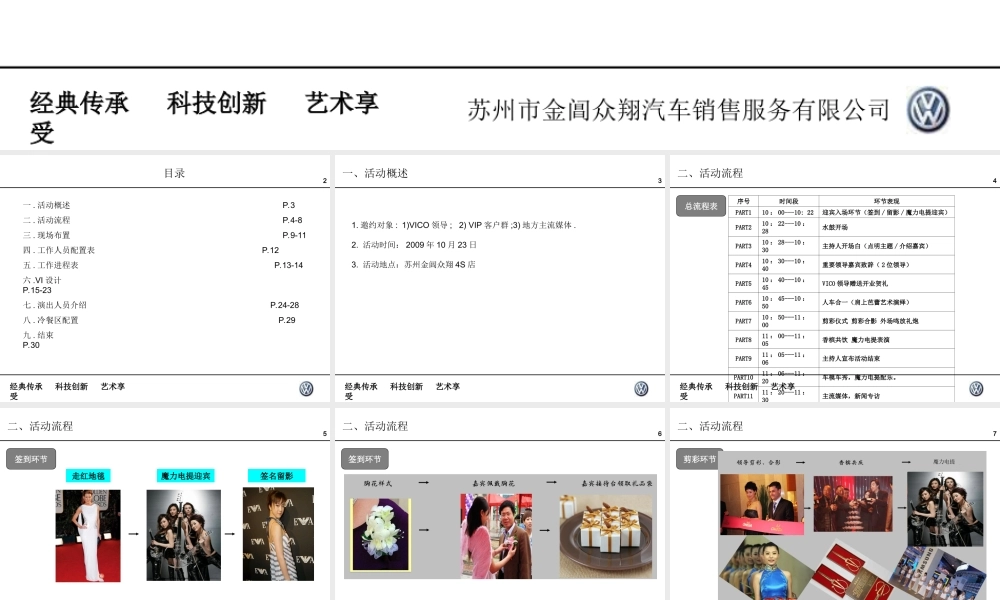The image size is (1000, 600).
Task: Click the 目录 slide heading
Action: (x=174, y=173)
